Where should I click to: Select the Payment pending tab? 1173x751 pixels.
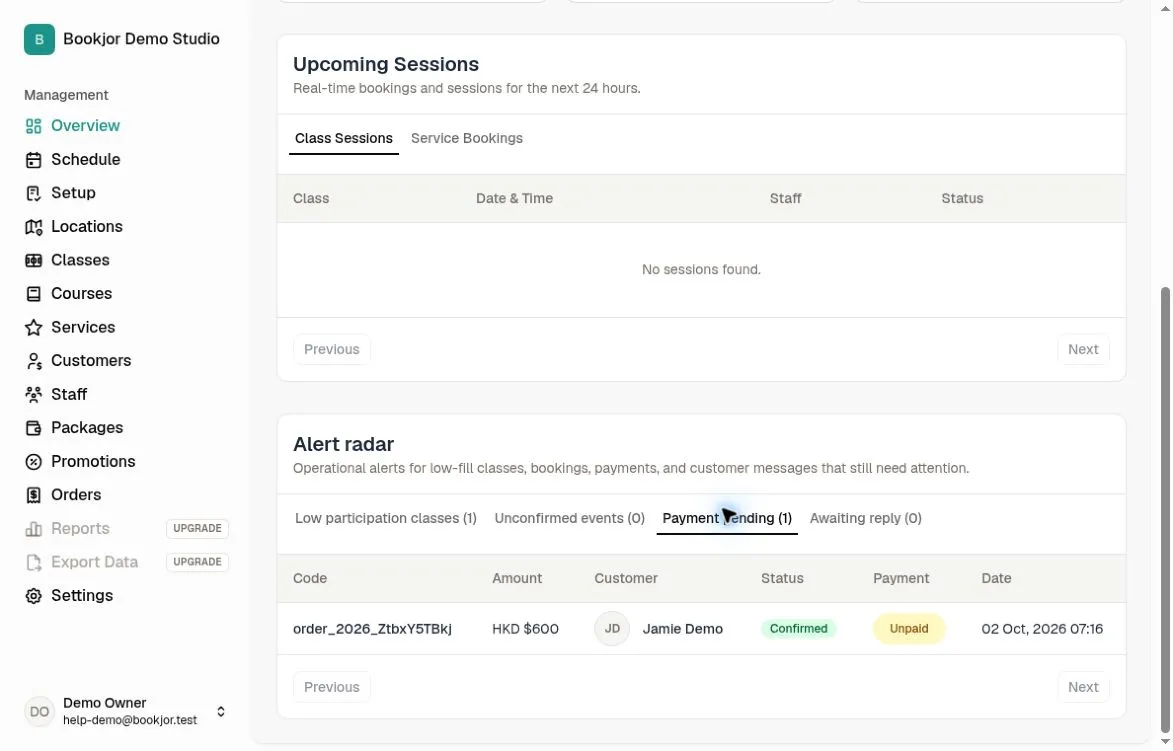tap(726, 518)
